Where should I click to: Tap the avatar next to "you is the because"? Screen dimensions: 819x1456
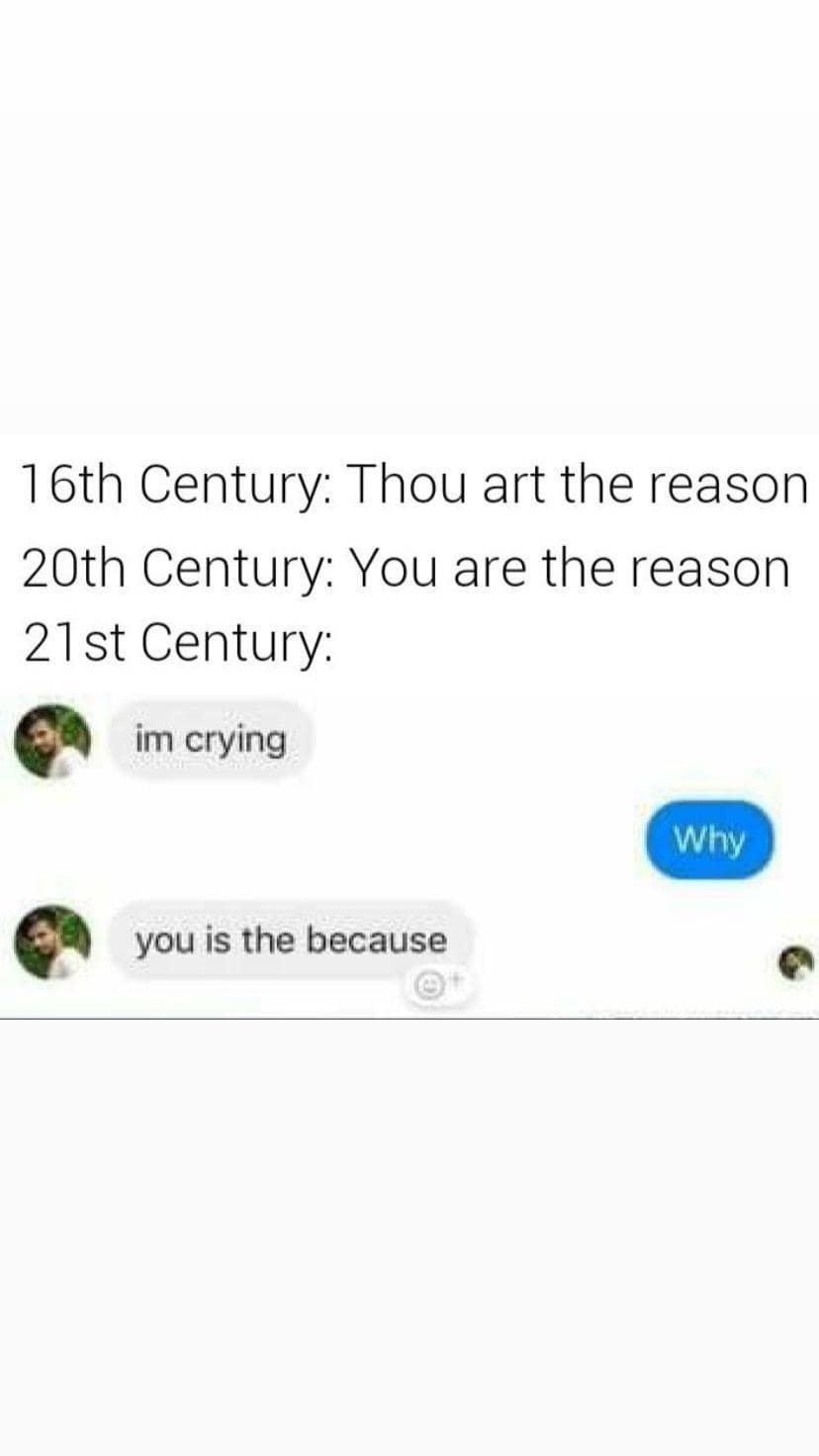(x=52, y=942)
